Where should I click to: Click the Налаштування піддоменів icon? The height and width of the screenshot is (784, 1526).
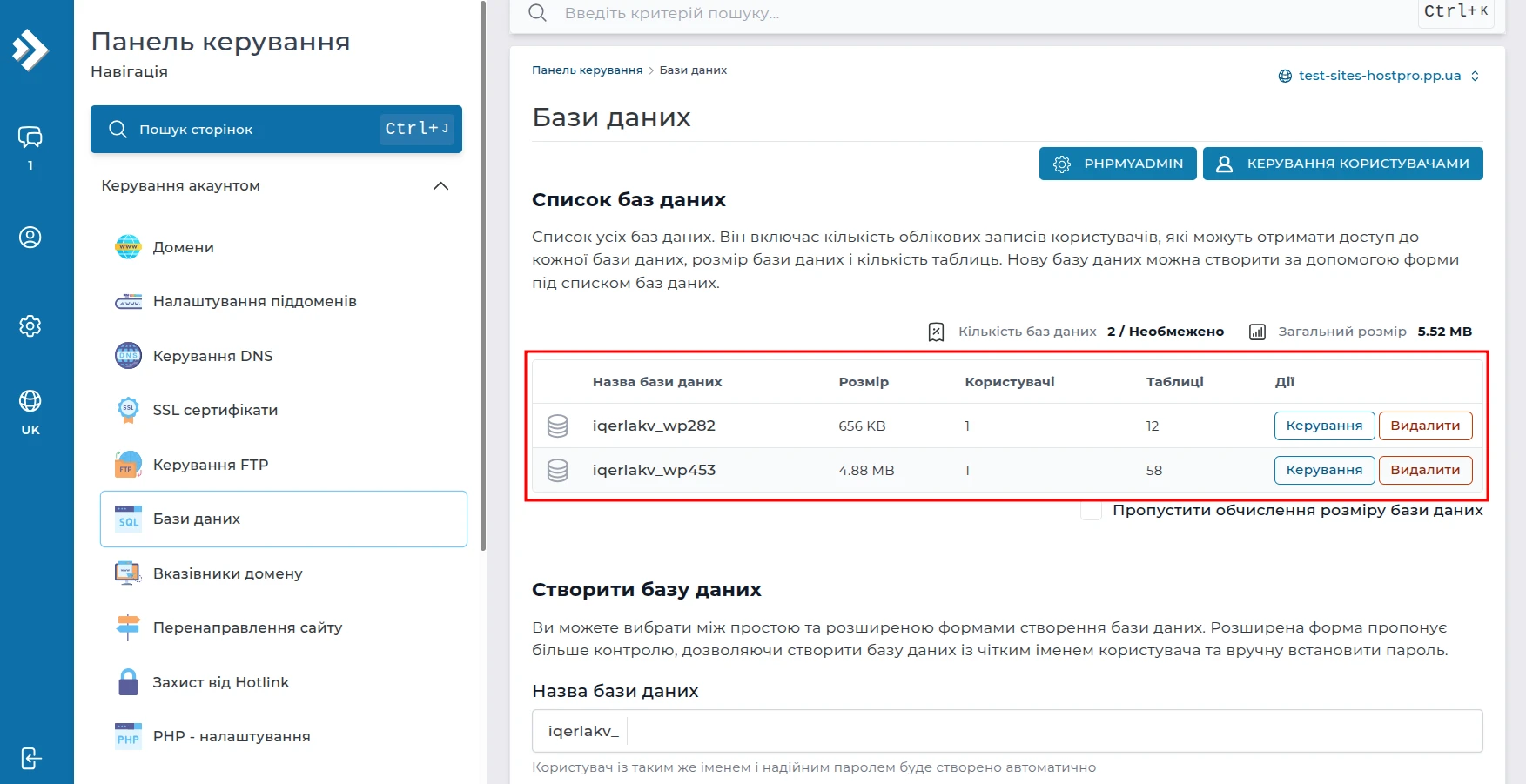tap(128, 301)
